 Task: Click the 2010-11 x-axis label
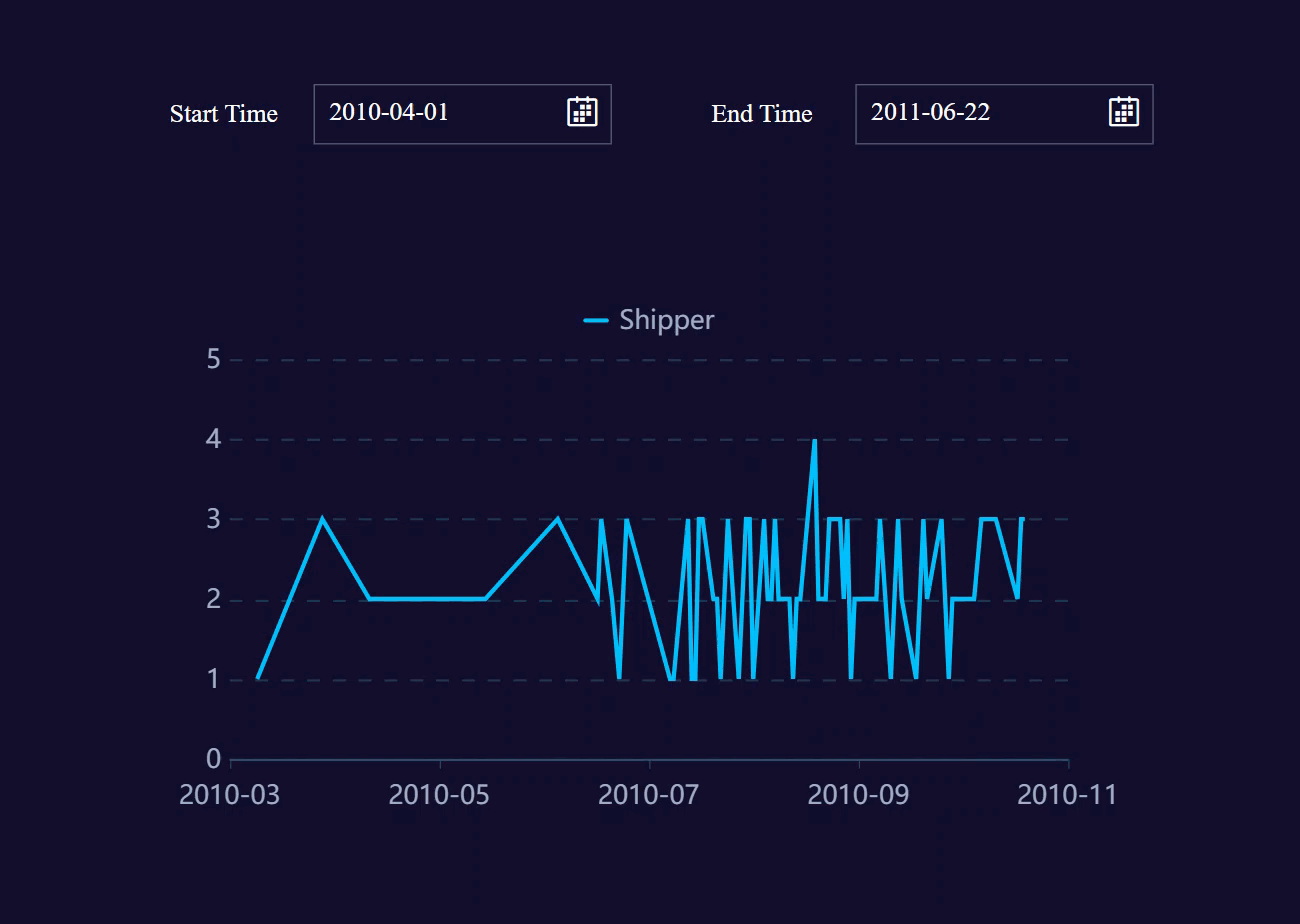[x=1068, y=795]
